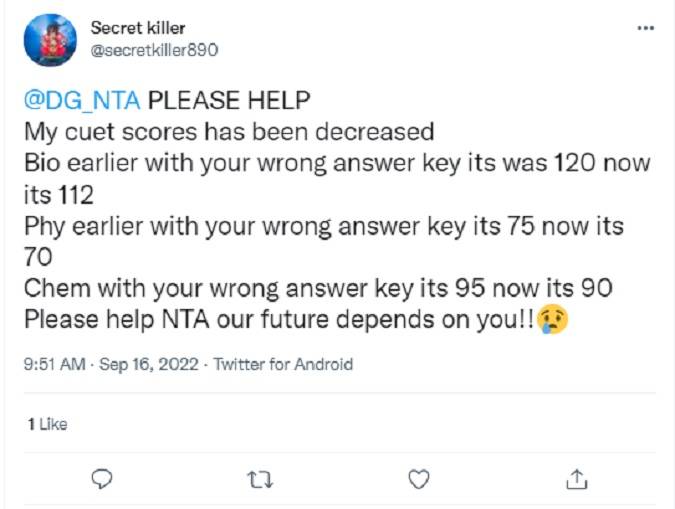
Task: Retweet this post using the retweet icon
Action: coord(260,480)
